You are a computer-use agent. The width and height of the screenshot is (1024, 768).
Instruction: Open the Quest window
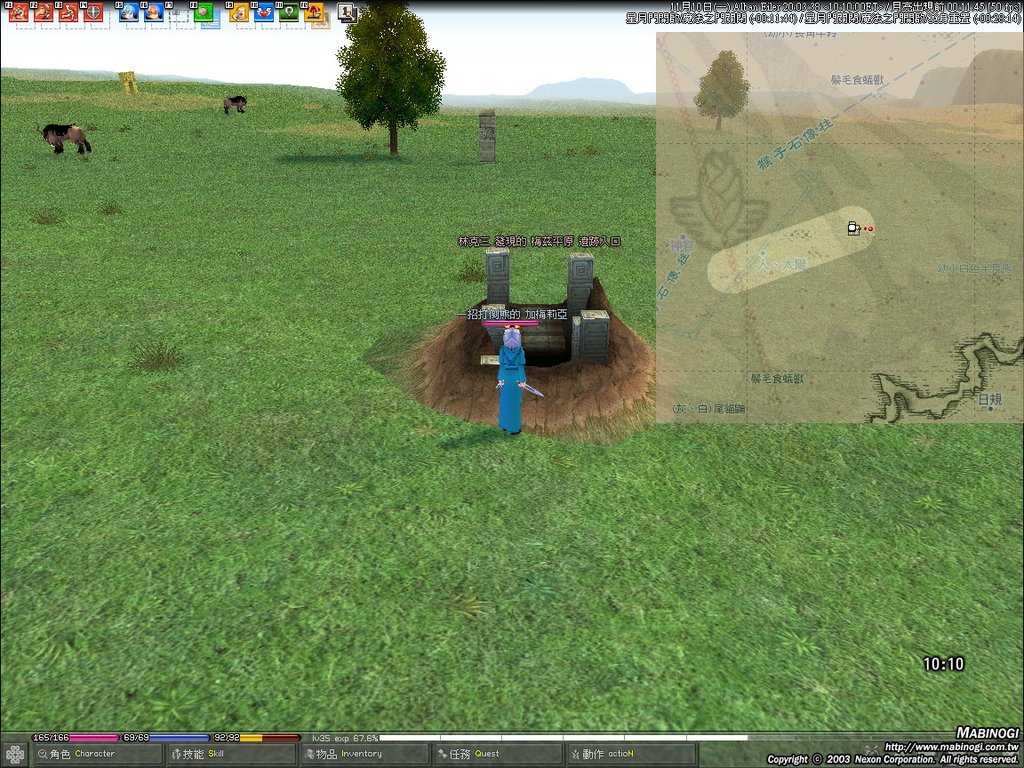coord(499,754)
